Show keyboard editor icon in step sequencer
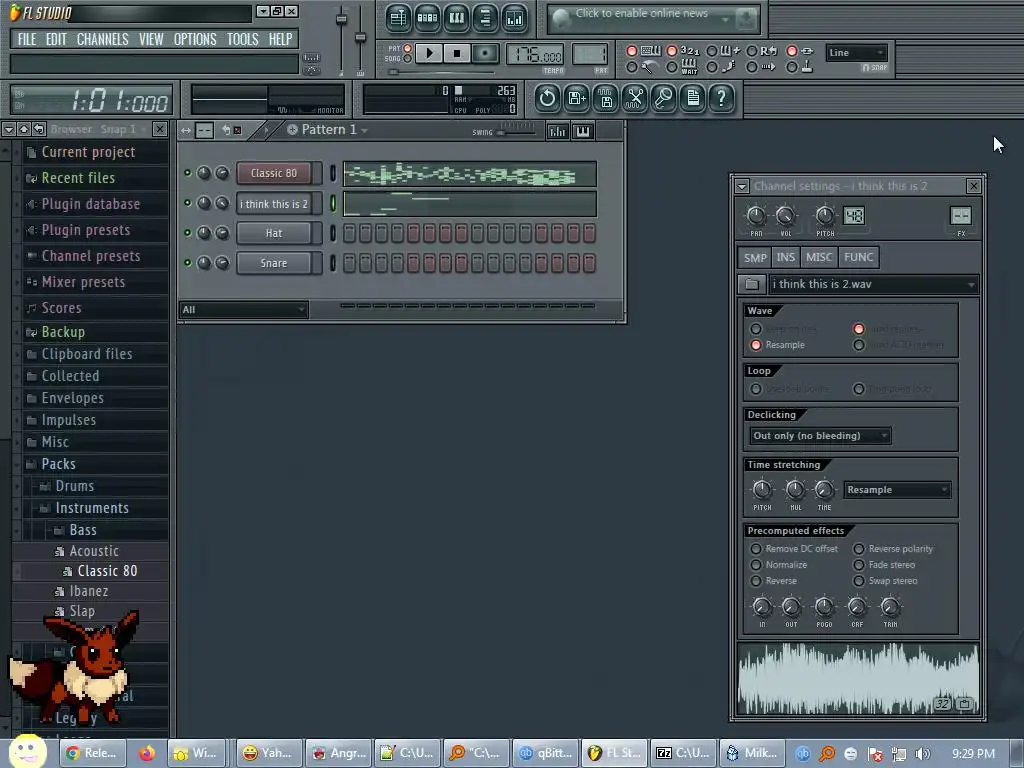Image resolution: width=1024 pixels, height=768 pixels. coord(583,131)
